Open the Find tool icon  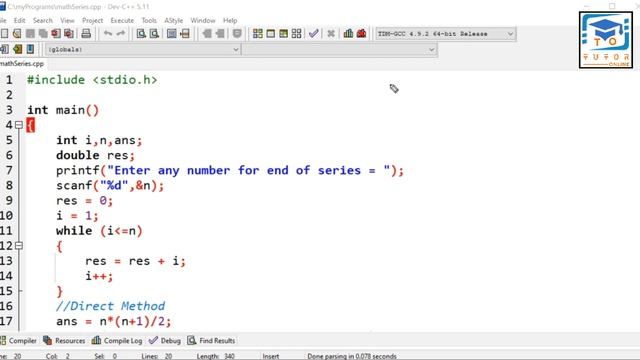(141, 33)
